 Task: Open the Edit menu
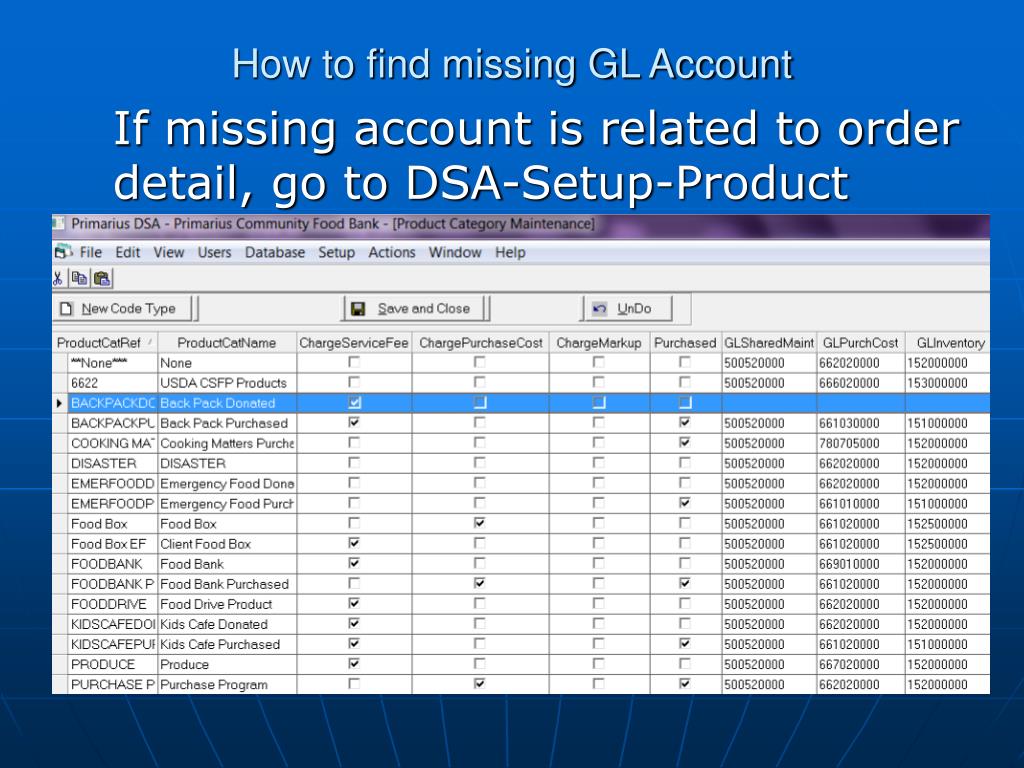click(128, 252)
